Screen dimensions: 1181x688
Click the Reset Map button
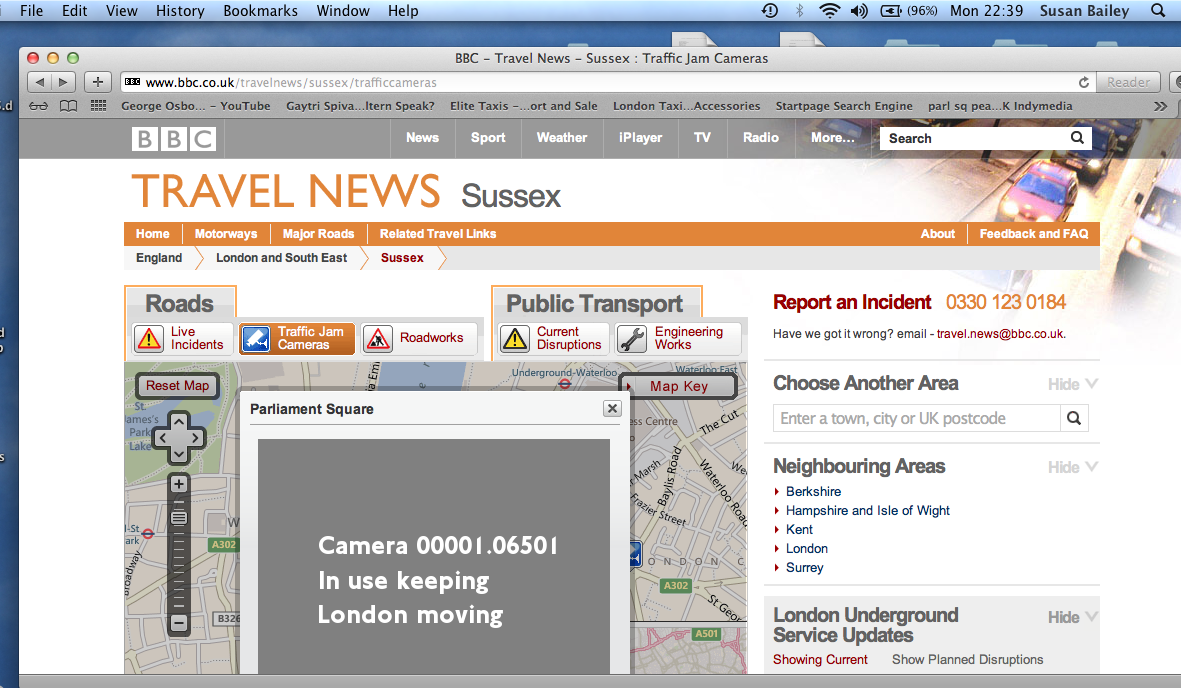(177, 386)
